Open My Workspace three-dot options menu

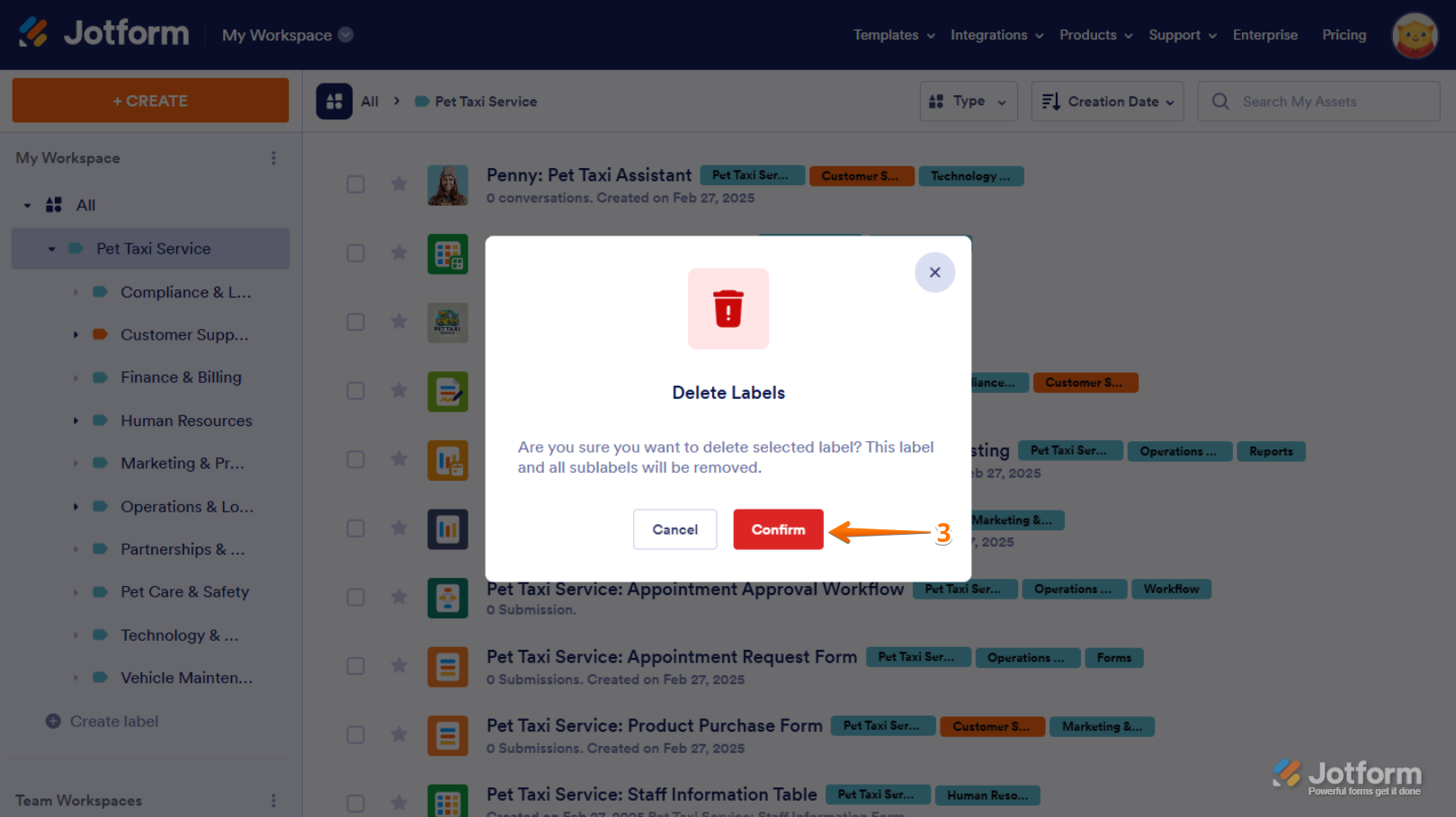tap(273, 158)
